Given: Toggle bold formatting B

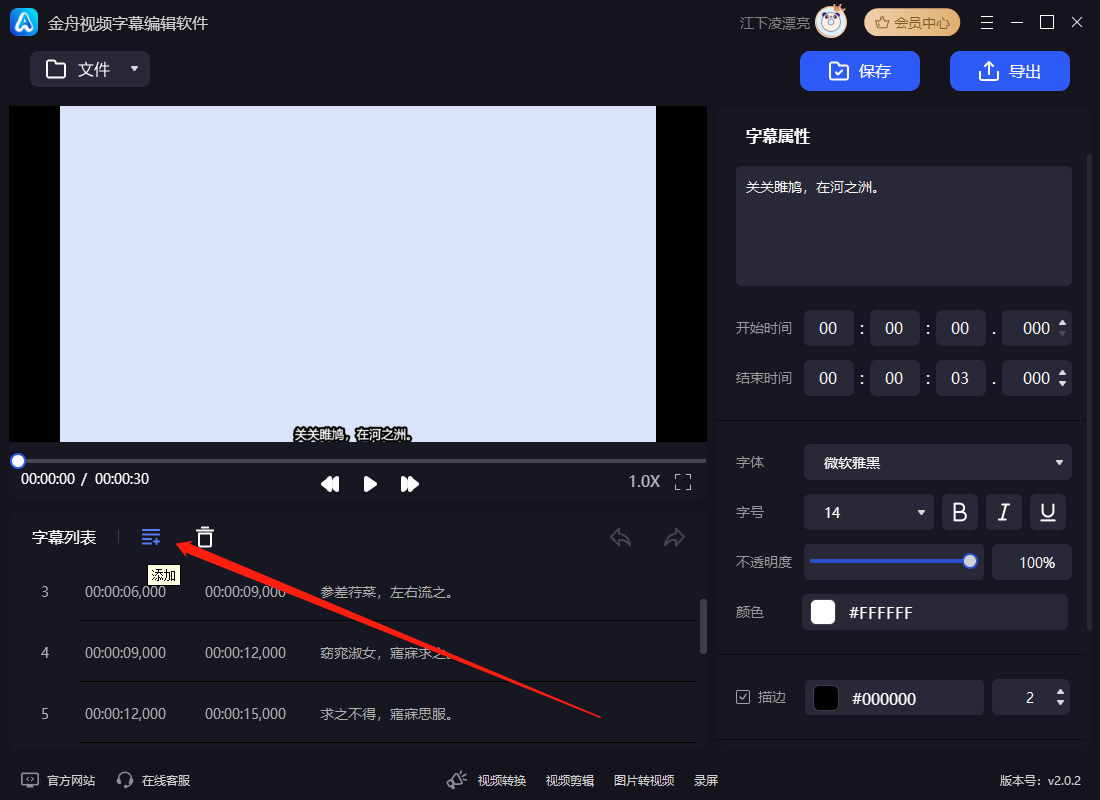Looking at the screenshot, I should [960, 512].
